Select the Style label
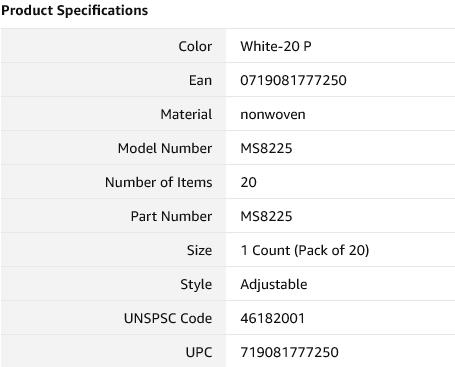The image size is (455, 367). click(196, 285)
